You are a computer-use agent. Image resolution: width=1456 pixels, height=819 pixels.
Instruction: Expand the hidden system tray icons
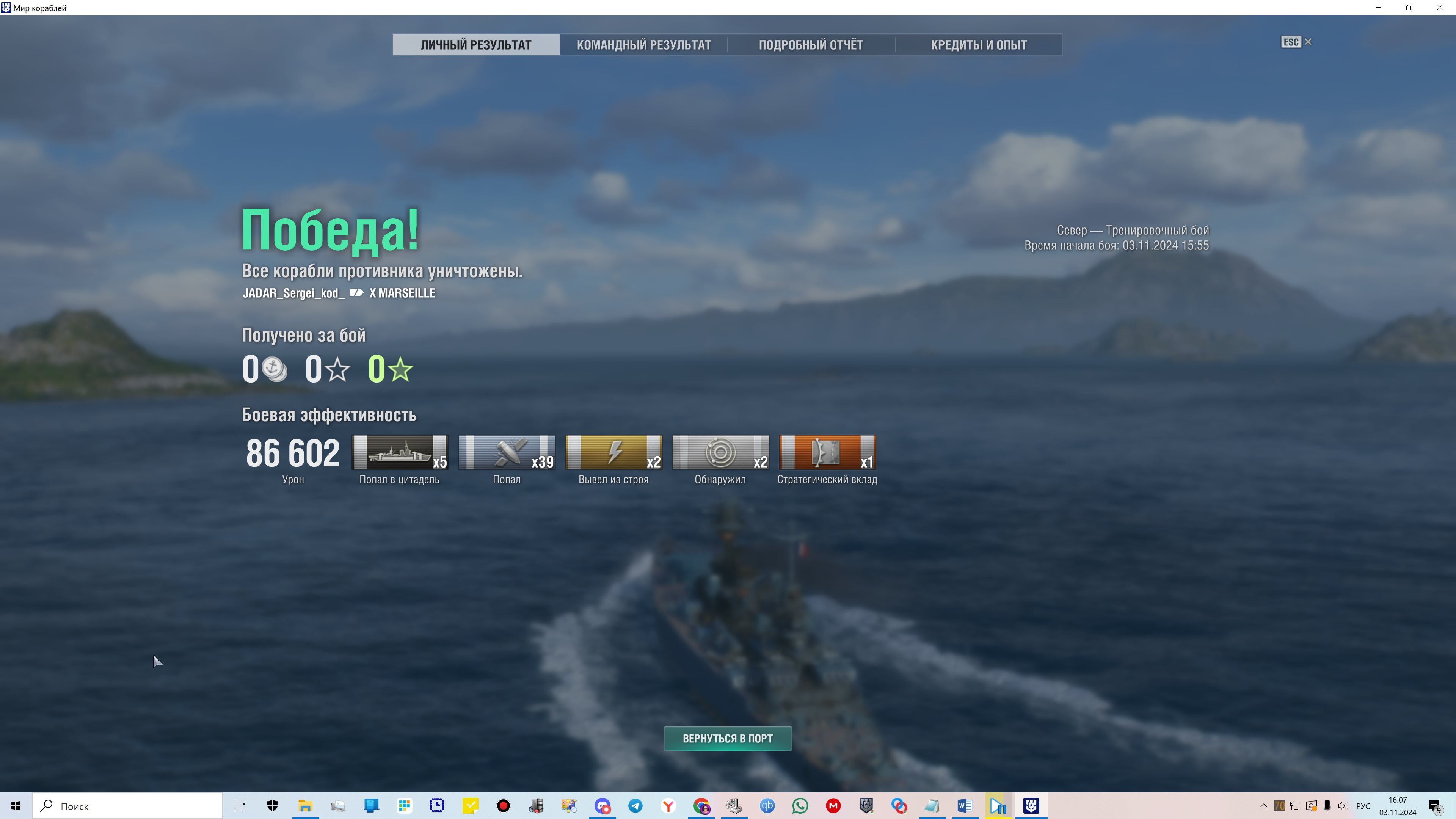click(x=1264, y=806)
